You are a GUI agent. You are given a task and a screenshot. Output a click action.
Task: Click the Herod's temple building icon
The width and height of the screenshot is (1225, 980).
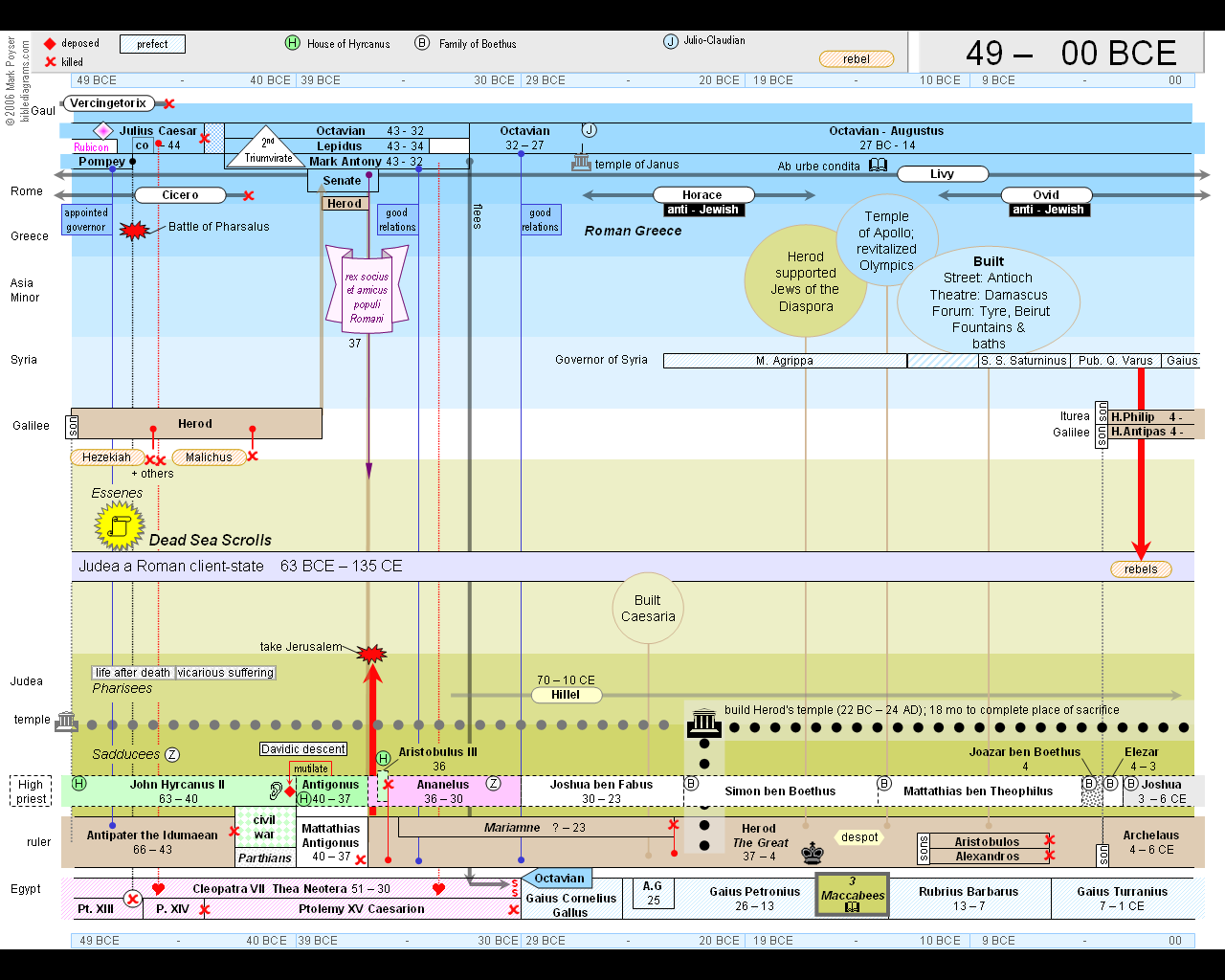704,722
